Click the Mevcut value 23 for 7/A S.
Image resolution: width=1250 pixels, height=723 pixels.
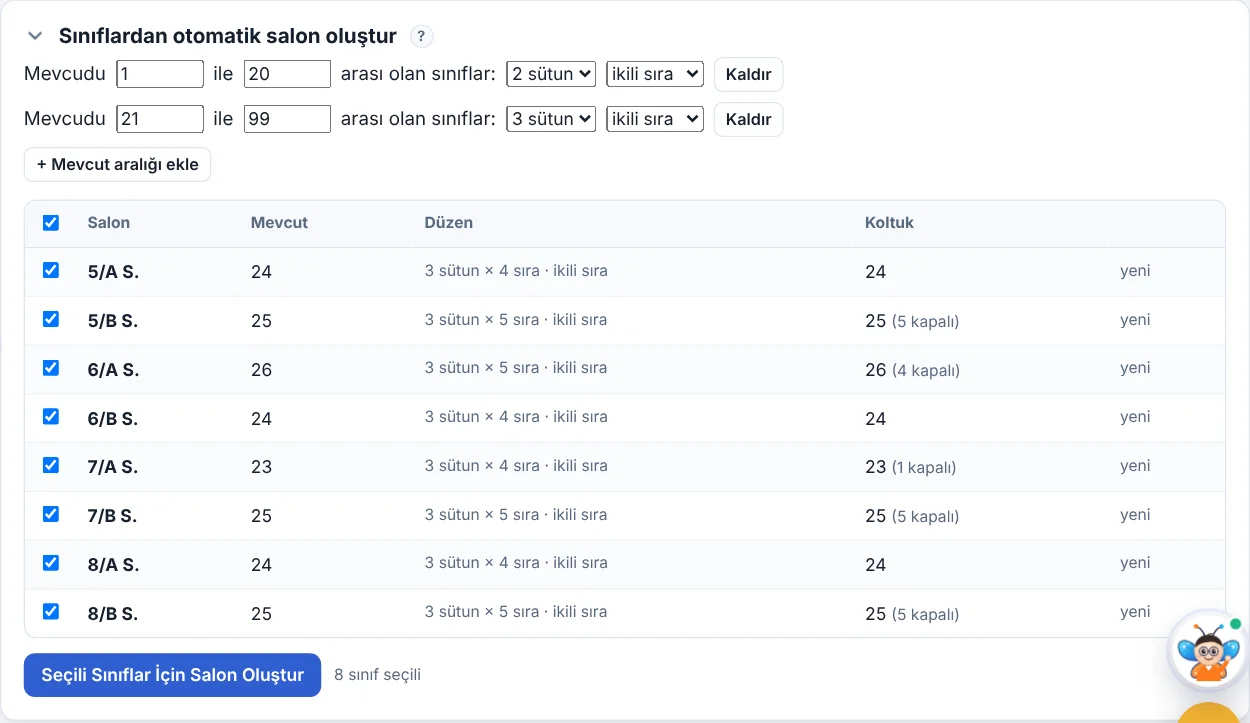(261, 467)
